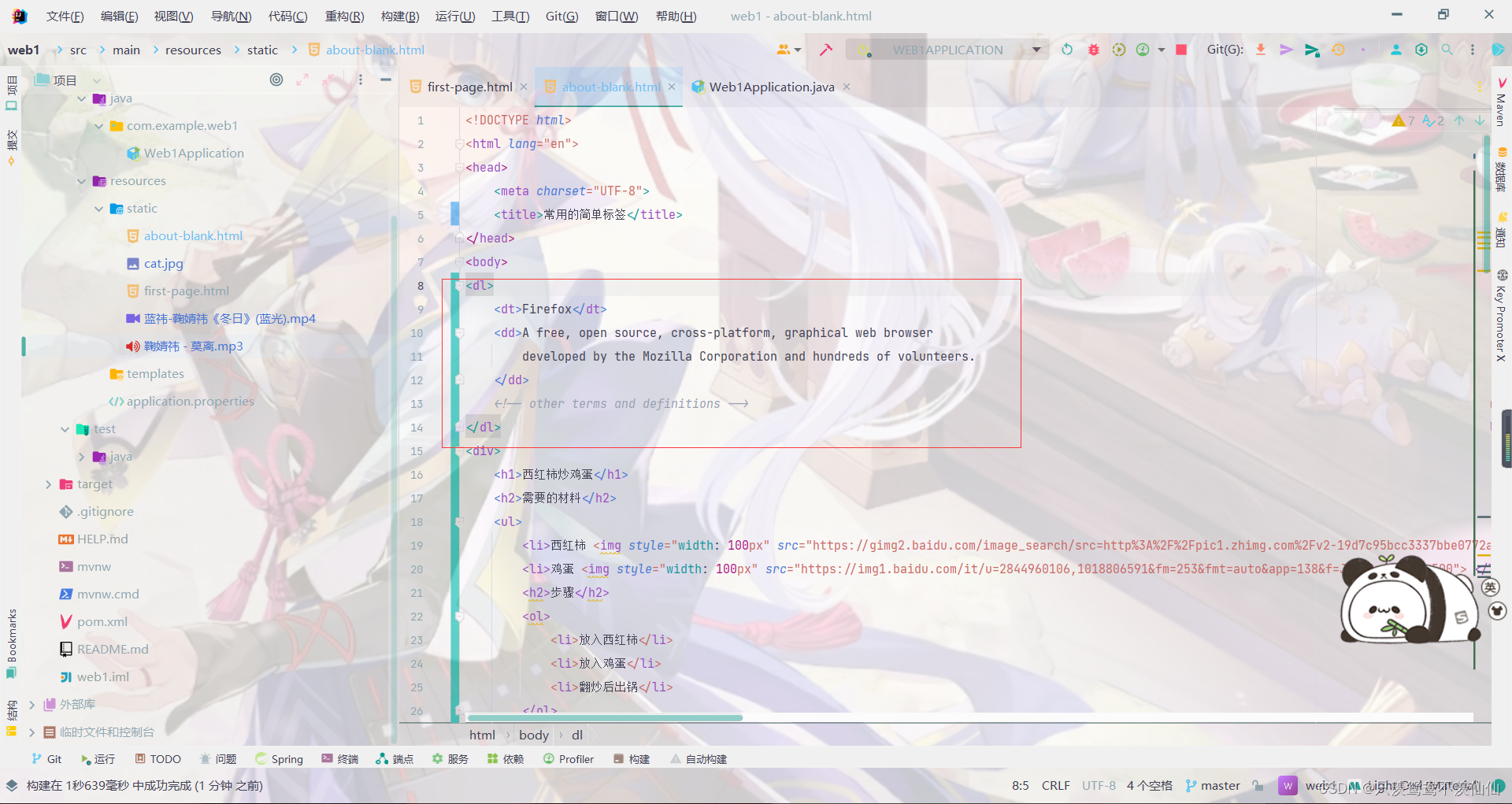Open the Spring tool window
This screenshot has height=804, width=1512.
pos(279,759)
